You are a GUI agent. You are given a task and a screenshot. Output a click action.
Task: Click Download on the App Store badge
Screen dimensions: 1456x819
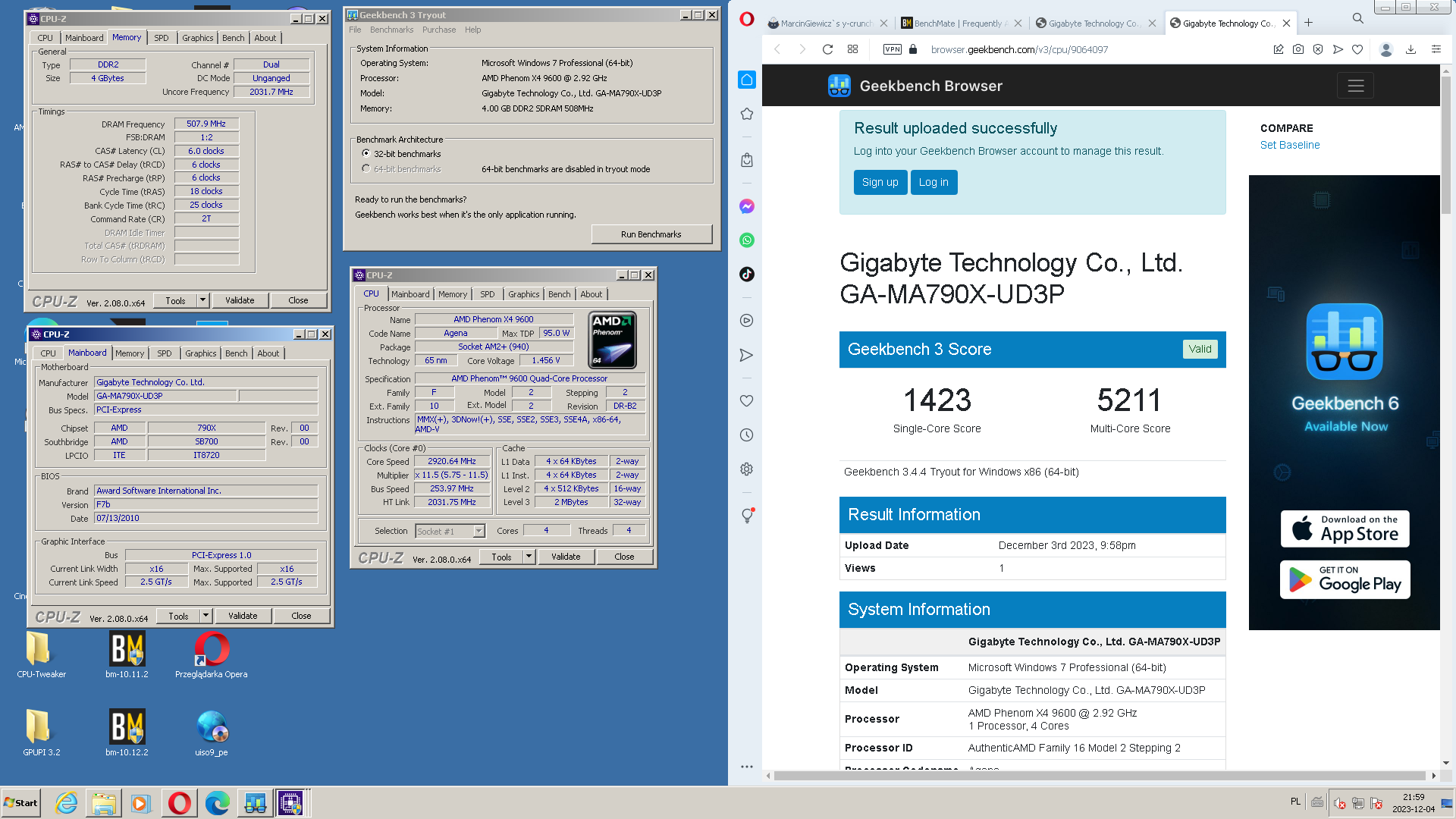click(1345, 529)
